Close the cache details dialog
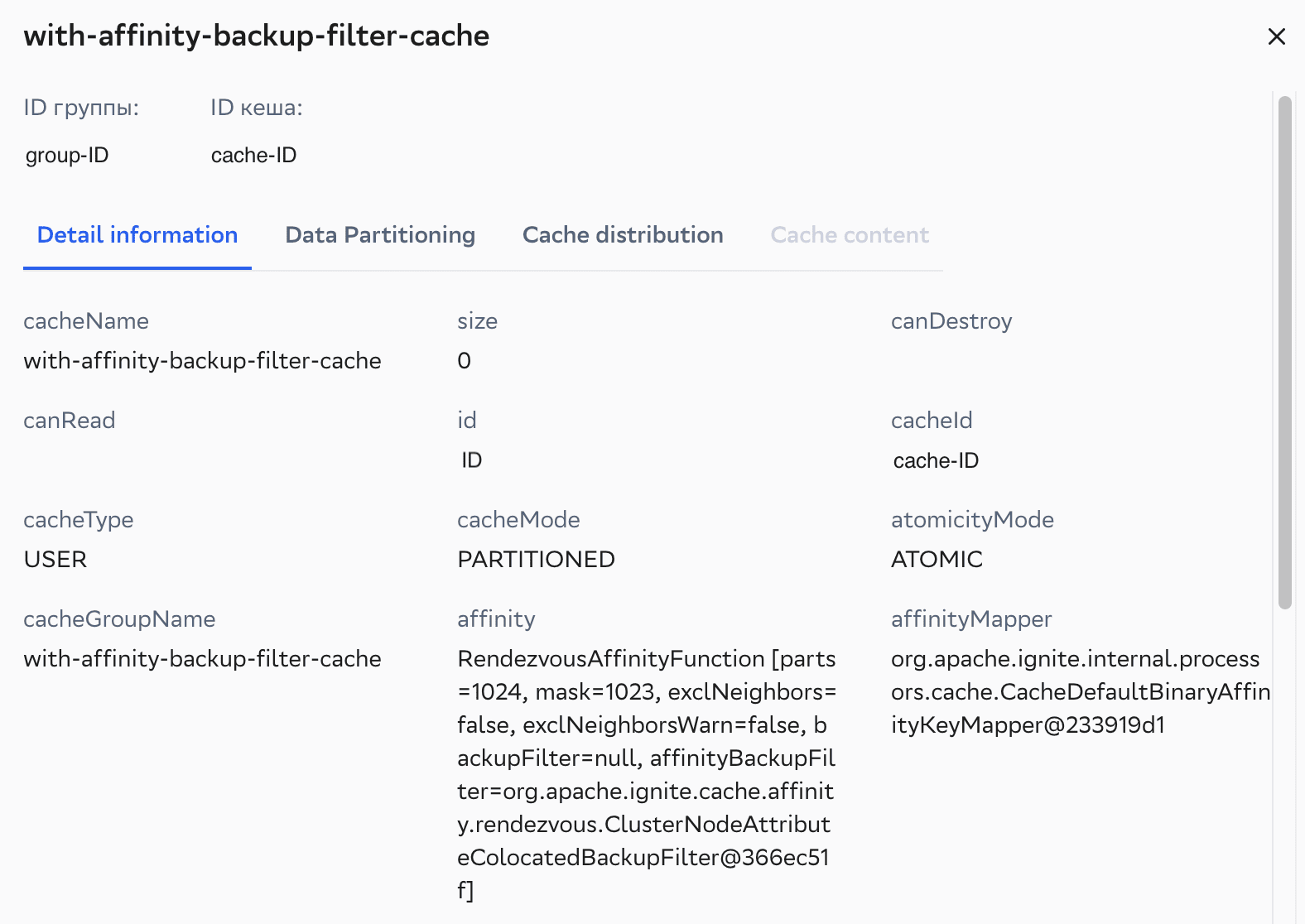1305x924 pixels. pos(1276,36)
